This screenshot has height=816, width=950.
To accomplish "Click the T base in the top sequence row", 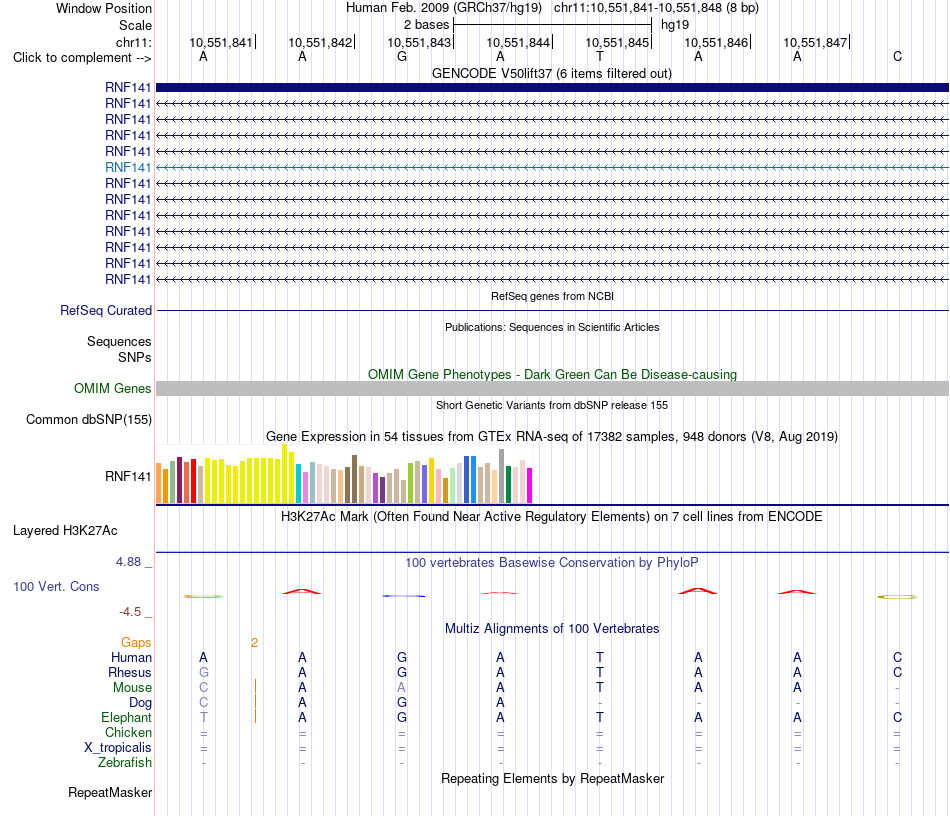I will point(600,56).
